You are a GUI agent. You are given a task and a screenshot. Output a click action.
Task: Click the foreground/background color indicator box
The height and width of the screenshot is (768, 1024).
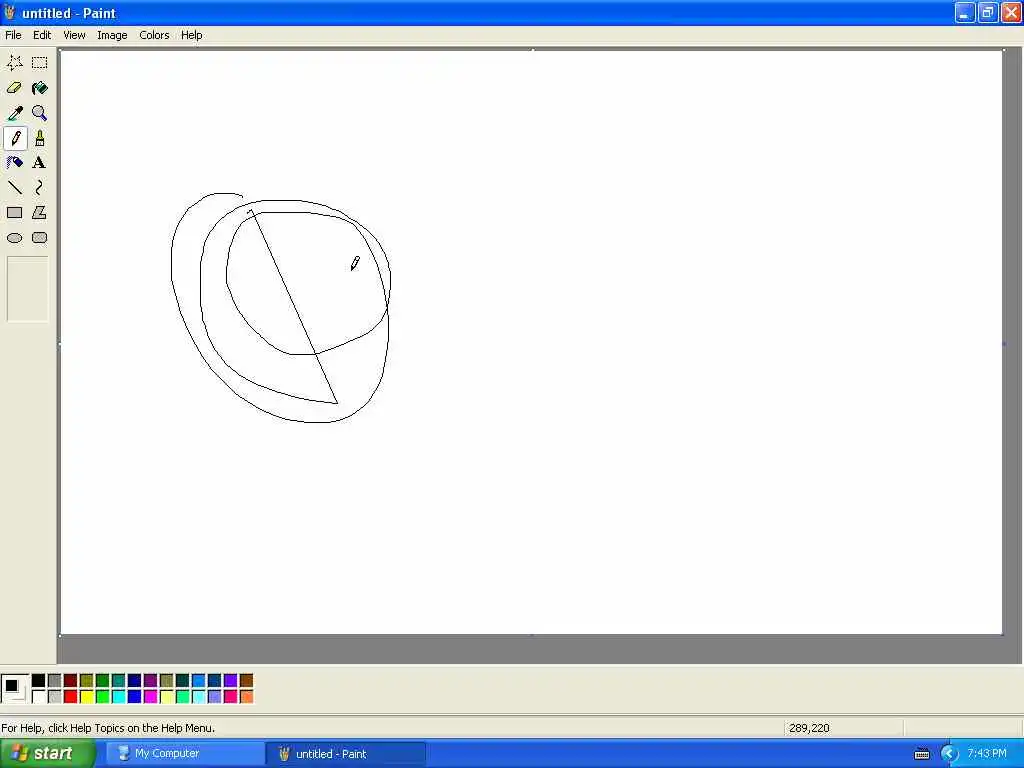[x=14, y=689]
